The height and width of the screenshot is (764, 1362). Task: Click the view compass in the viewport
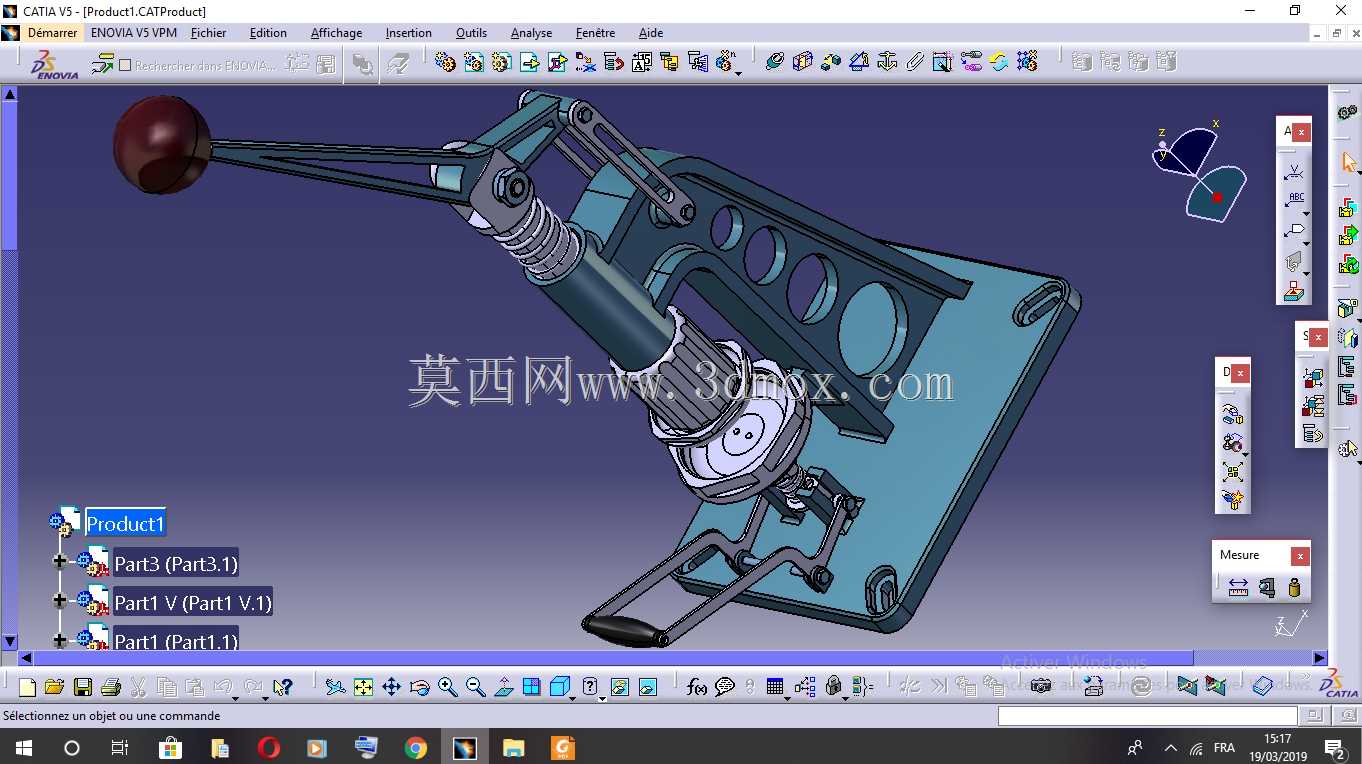tap(1200, 170)
